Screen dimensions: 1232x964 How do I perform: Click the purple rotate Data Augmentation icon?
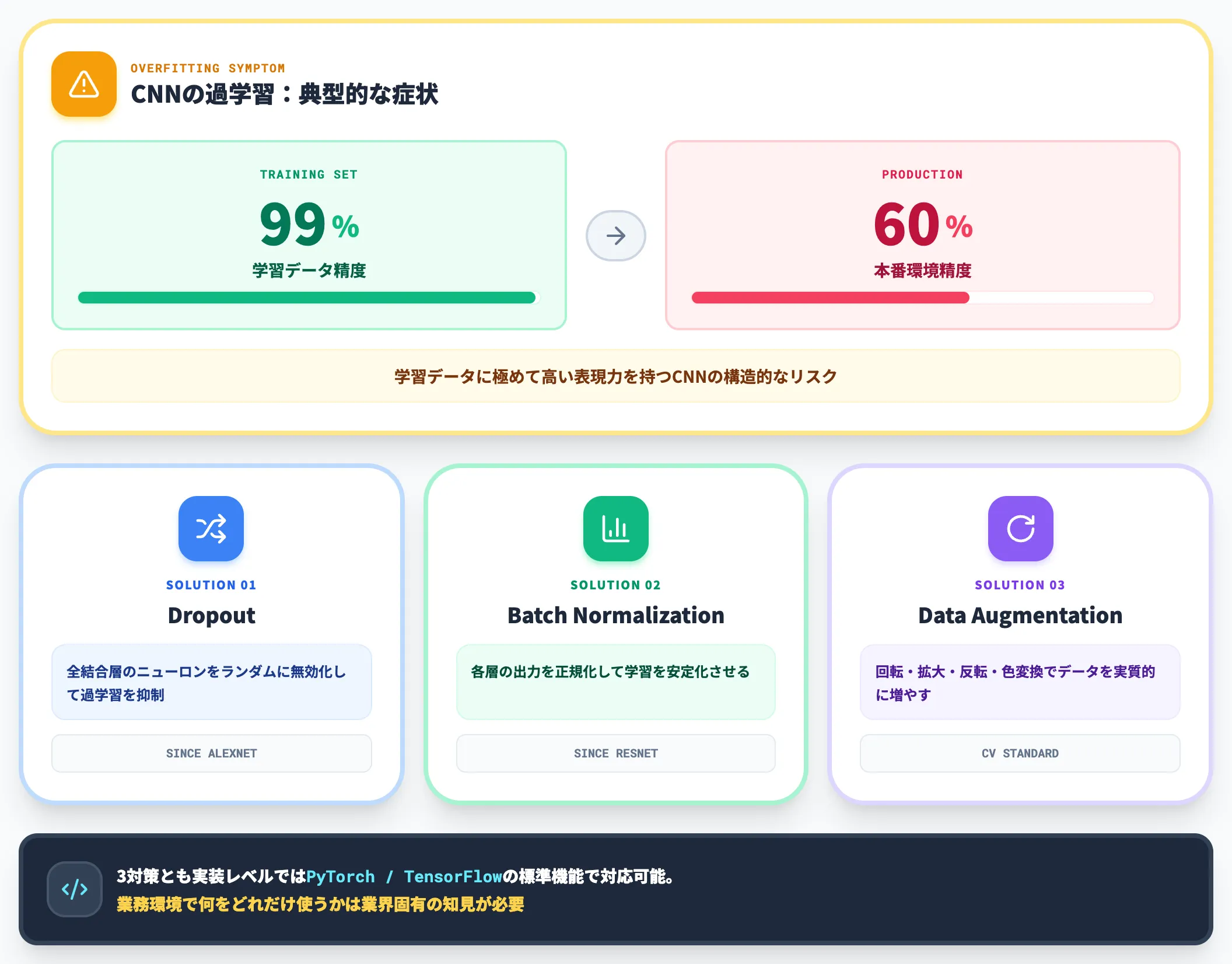[x=1020, y=529]
